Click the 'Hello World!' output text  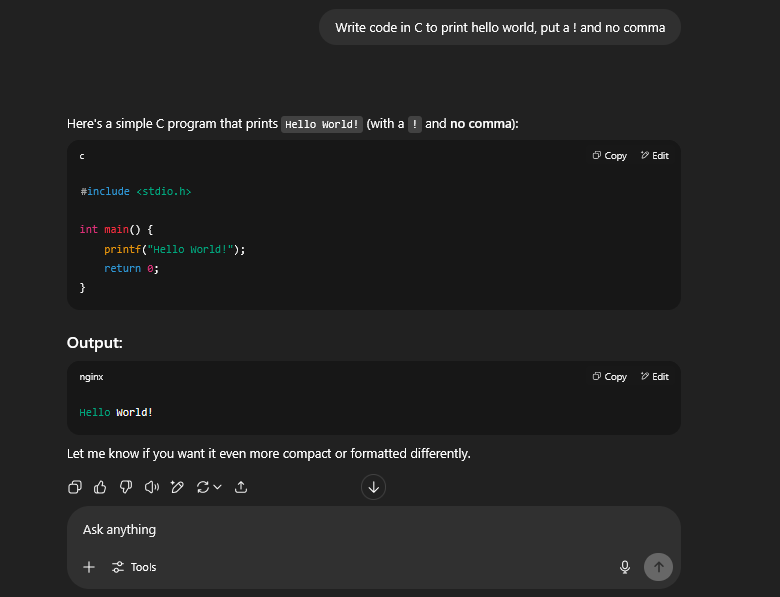point(116,412)
